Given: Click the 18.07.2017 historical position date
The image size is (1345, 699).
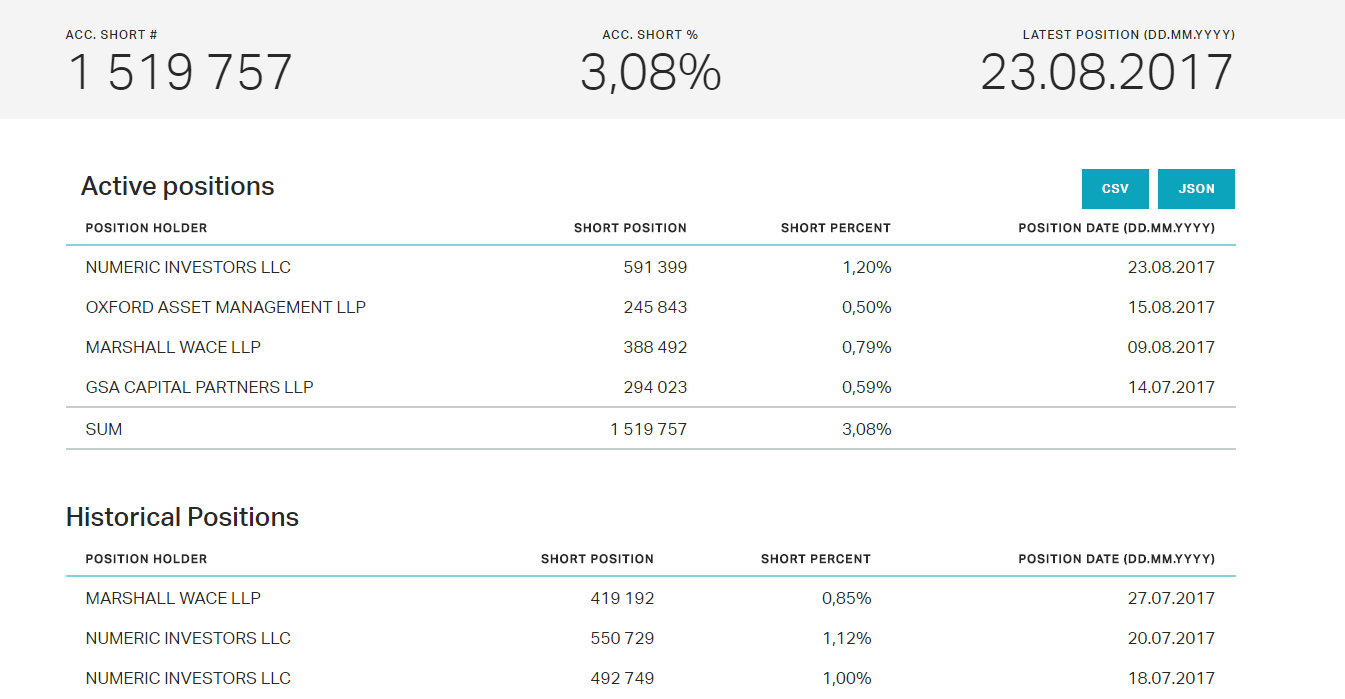Looking at the screenshot, I should tap(1171, 679).
